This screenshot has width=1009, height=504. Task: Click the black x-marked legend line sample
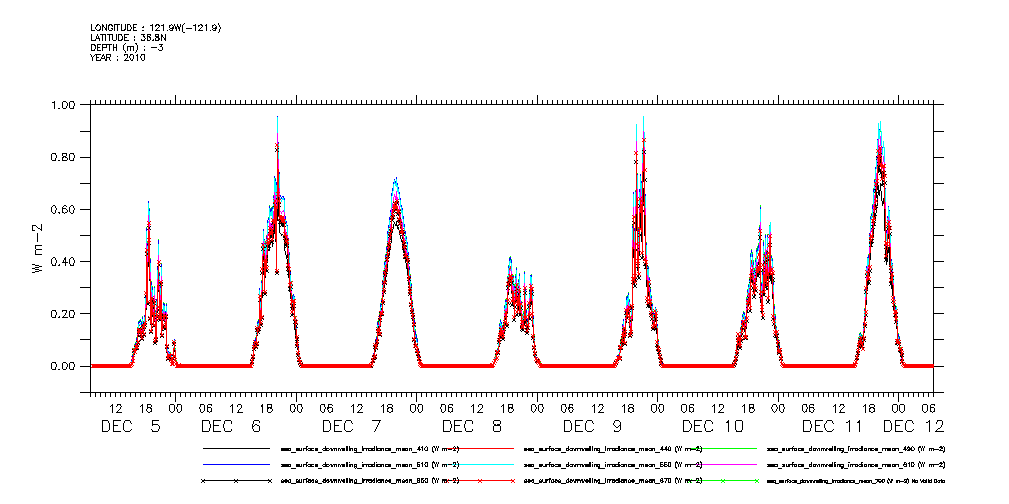point(236,480)
